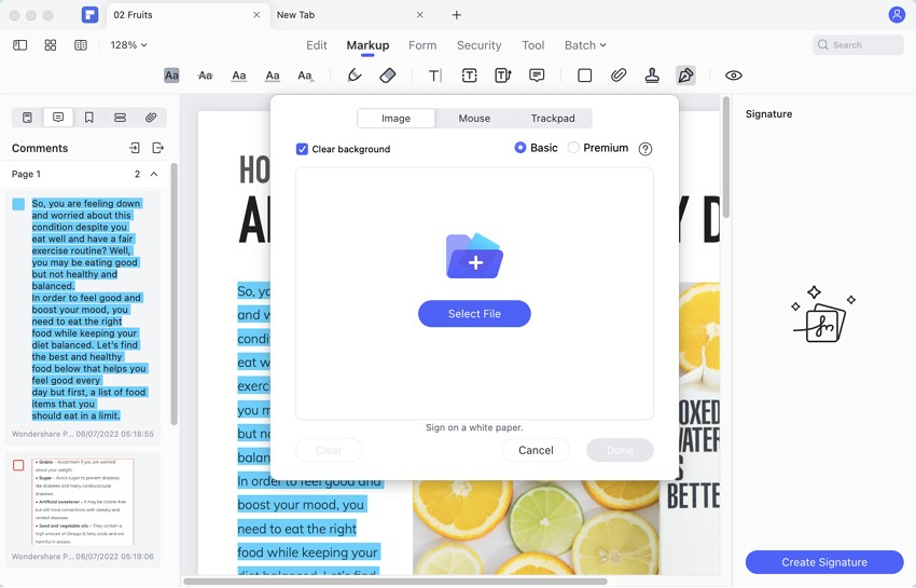Select the Premium radio option
This screenshot has height=588, width=916.
click(573, 148)
